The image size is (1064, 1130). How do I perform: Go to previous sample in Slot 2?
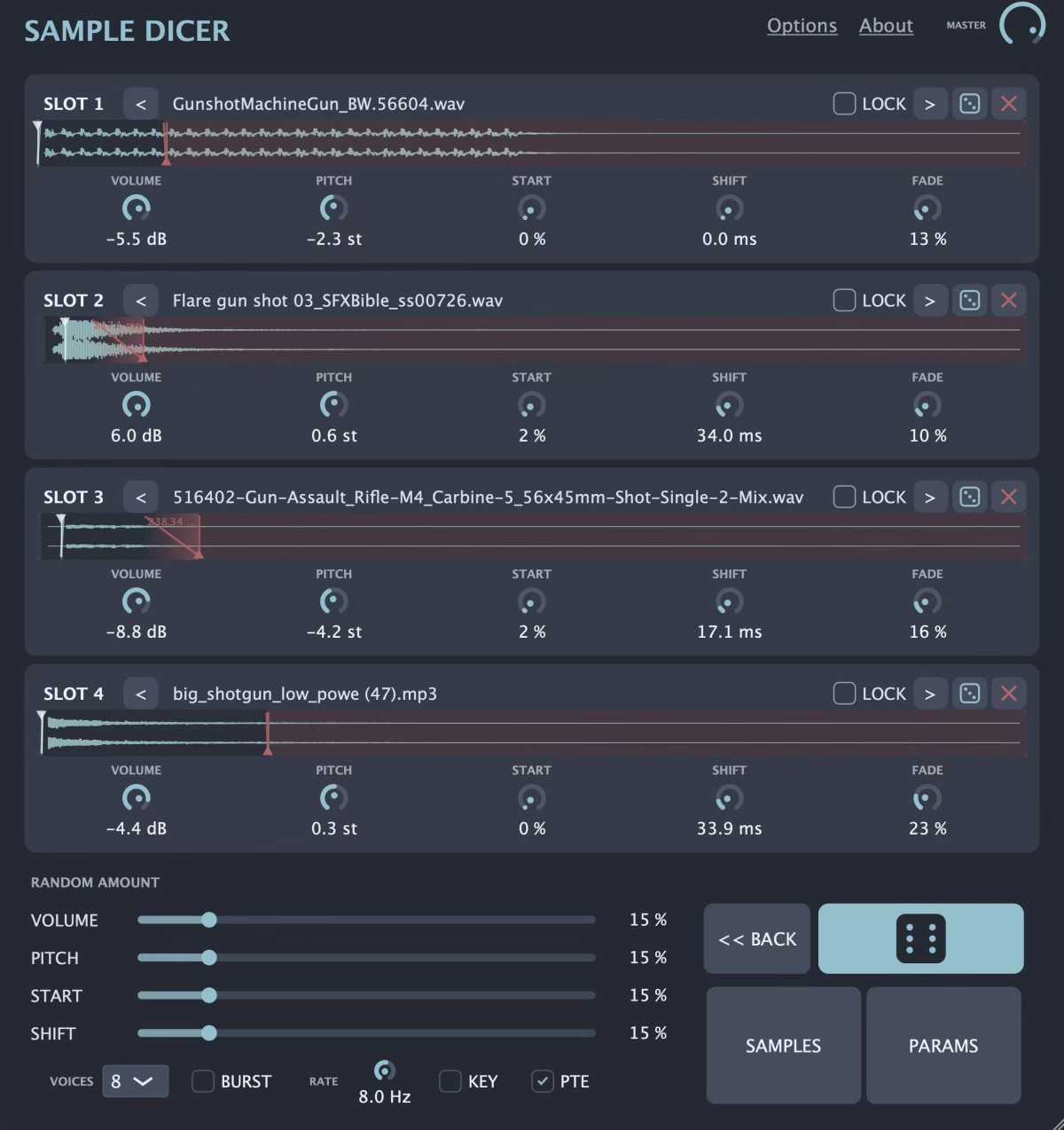point(140,301)
